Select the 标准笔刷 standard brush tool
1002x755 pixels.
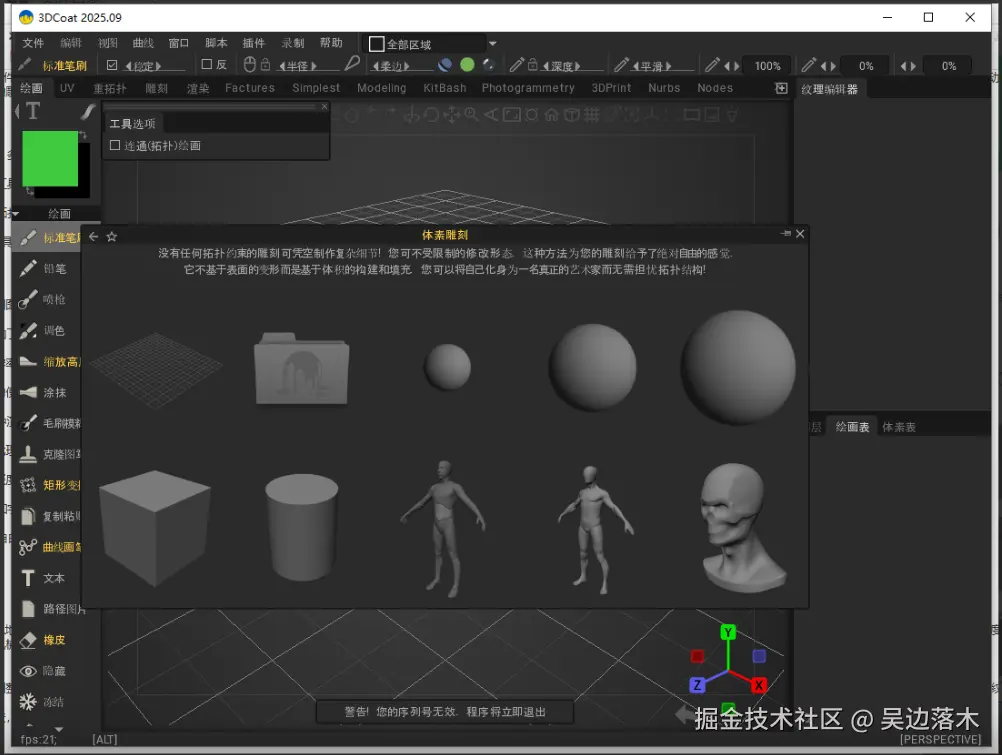tap(49, 238)
